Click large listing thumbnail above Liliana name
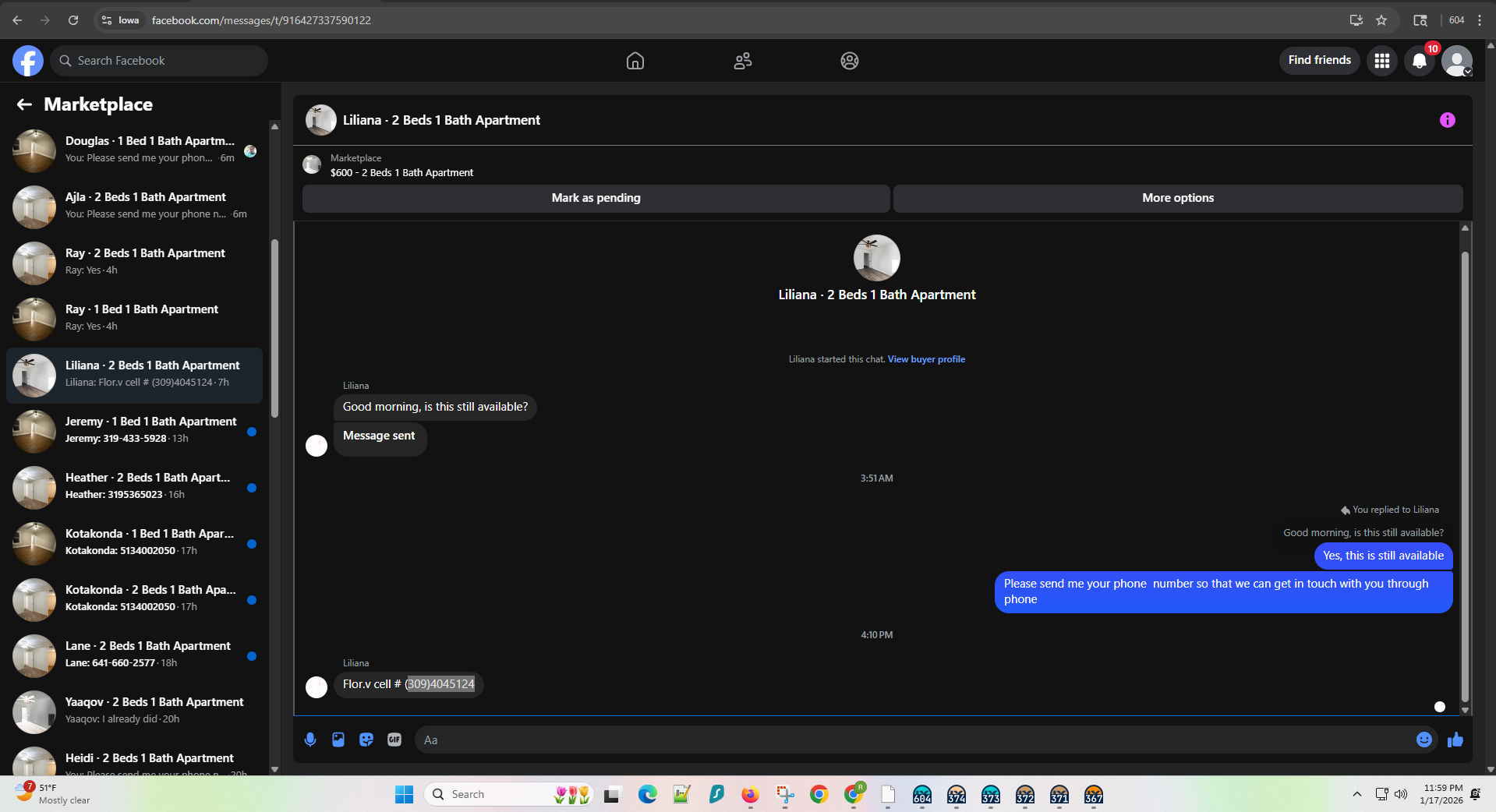 (x=877, y=258)
